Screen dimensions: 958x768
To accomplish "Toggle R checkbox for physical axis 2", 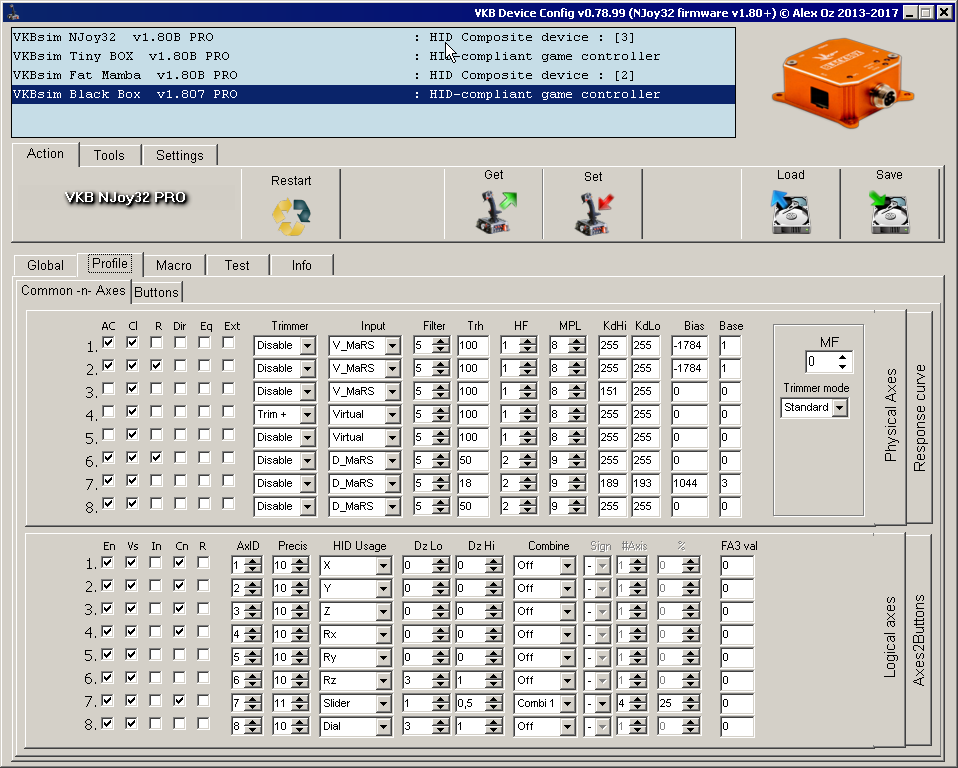I will [x=156, y=365].
